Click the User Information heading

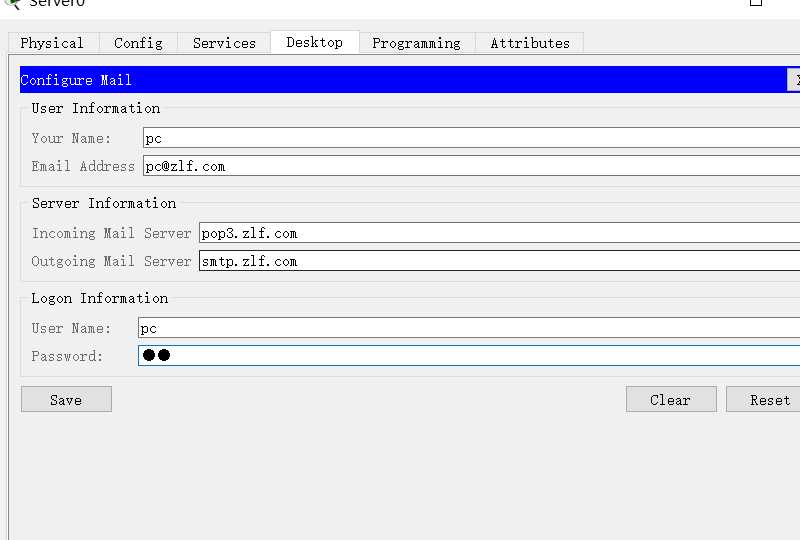pyautogui.click(x=95, y=108)
